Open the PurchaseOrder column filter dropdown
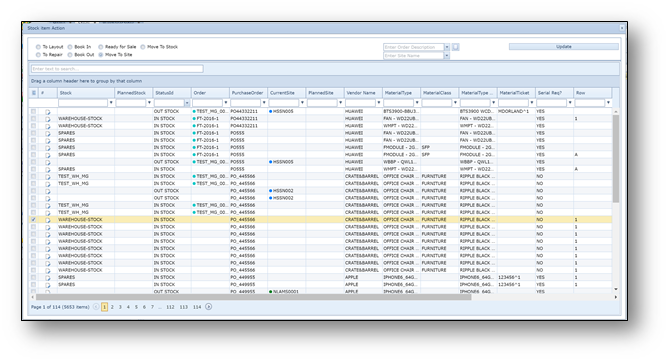This screenshot has height=363, width=670. 264,102
